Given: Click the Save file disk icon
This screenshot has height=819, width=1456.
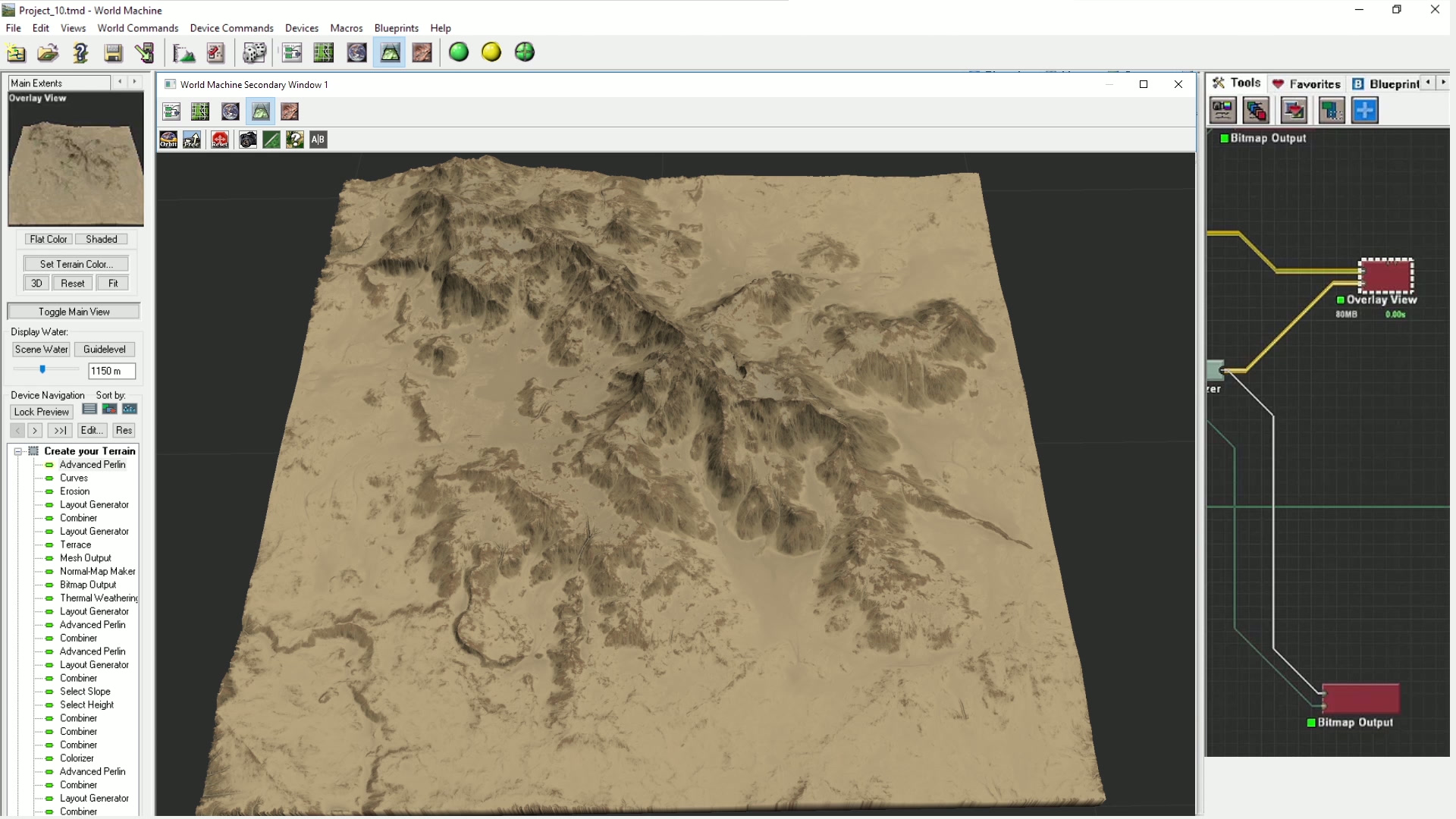Looking at the screenshot, I should tap(113, 52).
